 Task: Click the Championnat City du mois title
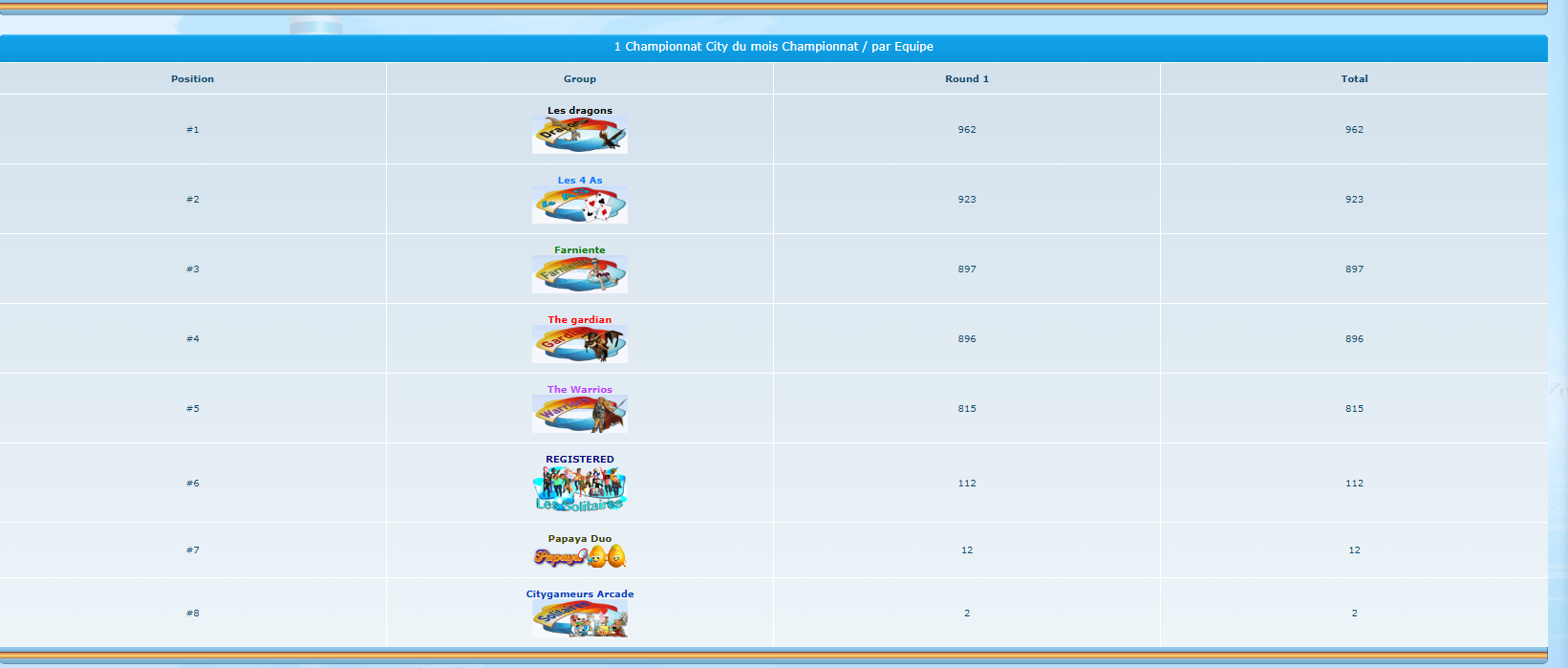(x=773, y=47)
